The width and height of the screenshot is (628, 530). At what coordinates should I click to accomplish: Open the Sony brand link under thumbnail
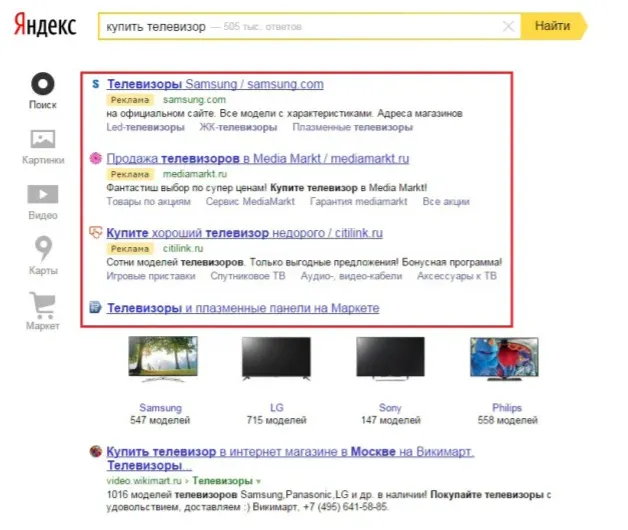390,408
